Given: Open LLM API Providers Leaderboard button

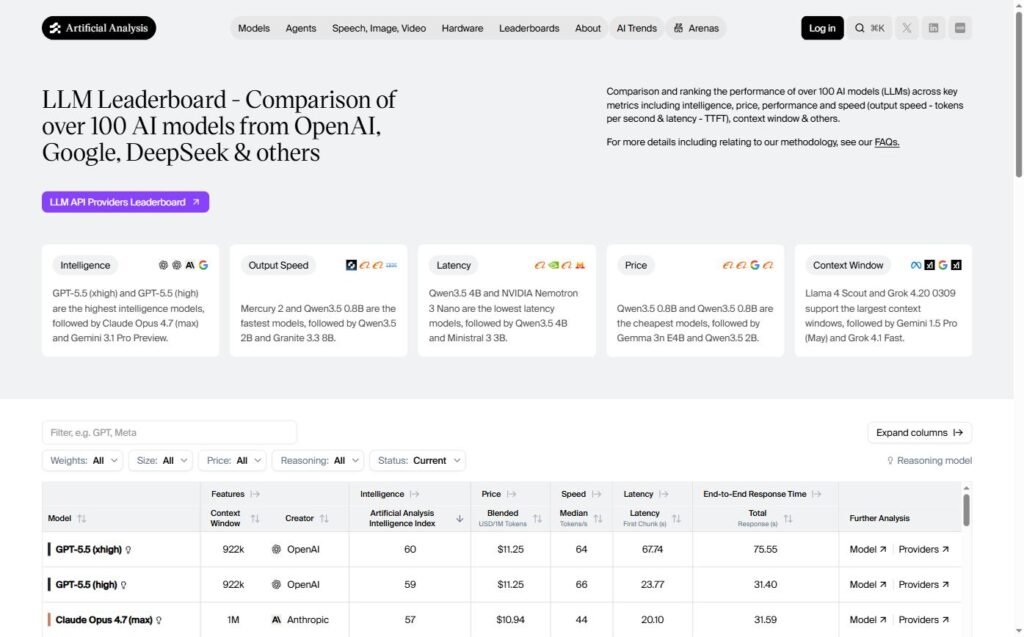Looking at the screenshot, I should click(125, 202).
